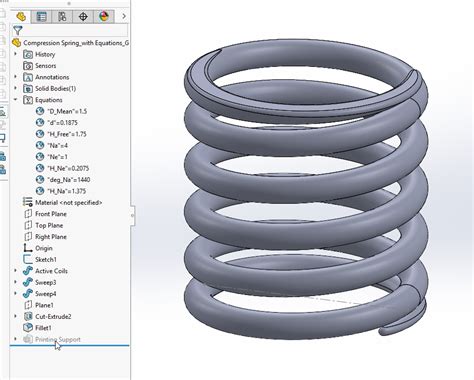Select the Sensors folder icon
Viewport: 474px width, 380px height.
pos(28,66)
